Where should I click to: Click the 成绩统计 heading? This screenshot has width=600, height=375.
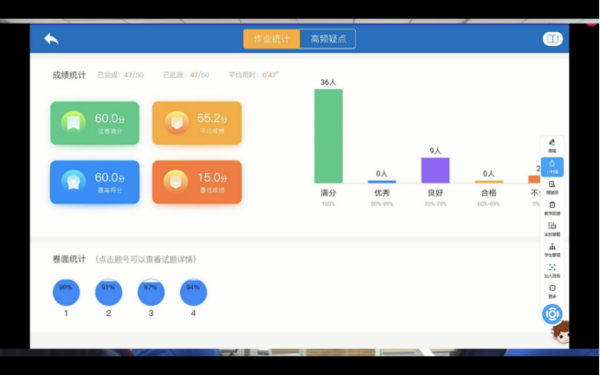(x=69, y=75)
